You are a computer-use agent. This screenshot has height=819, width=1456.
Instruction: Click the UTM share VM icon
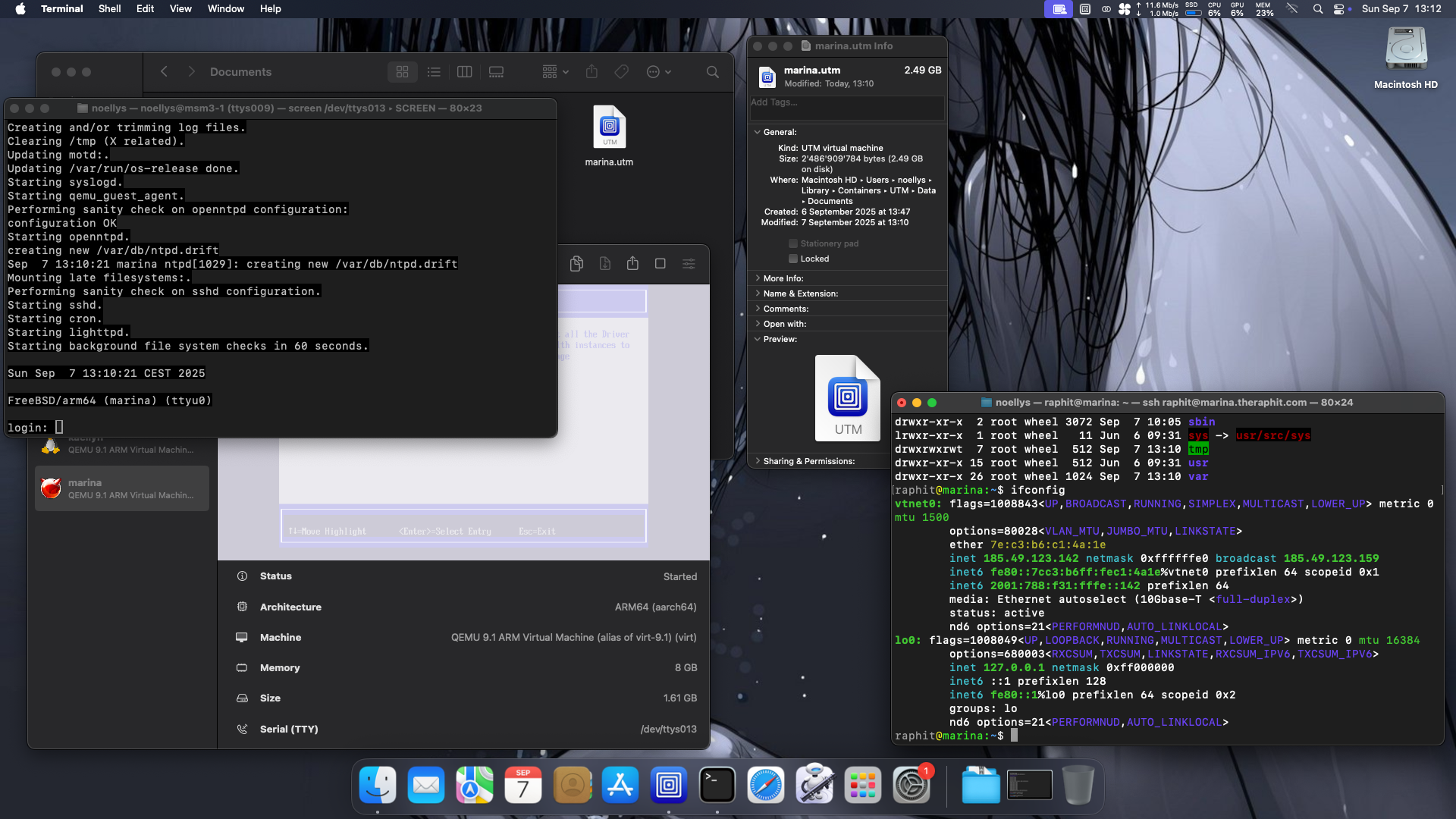click(632, 263)
